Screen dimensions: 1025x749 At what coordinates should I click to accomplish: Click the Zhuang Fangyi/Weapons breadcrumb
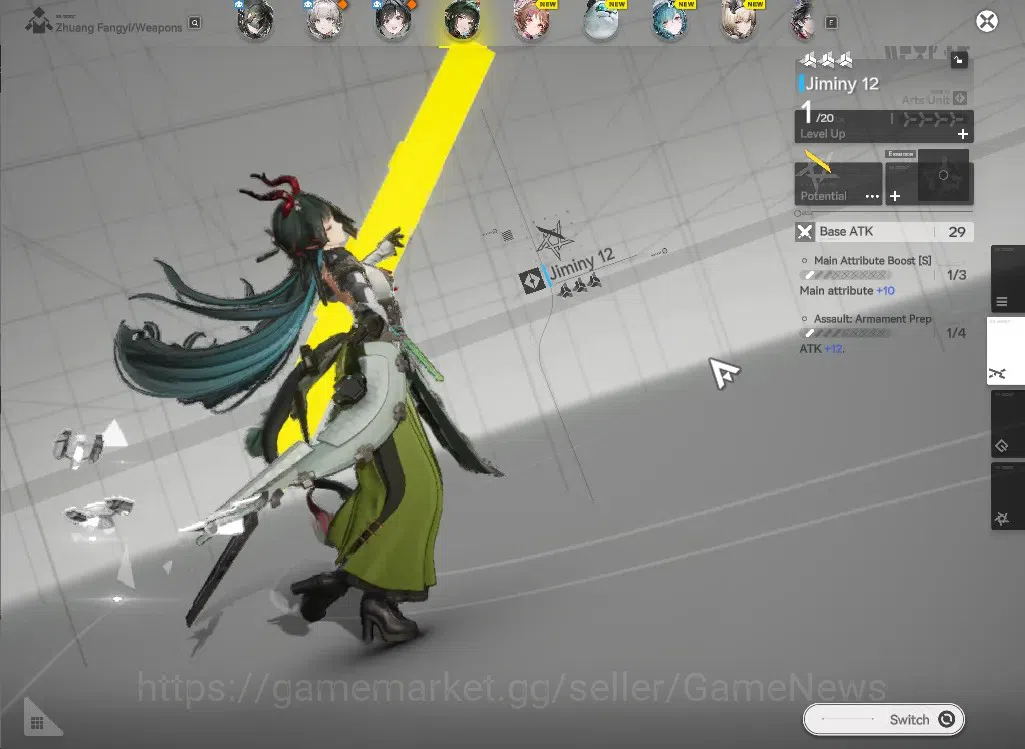tap(119, 27)
